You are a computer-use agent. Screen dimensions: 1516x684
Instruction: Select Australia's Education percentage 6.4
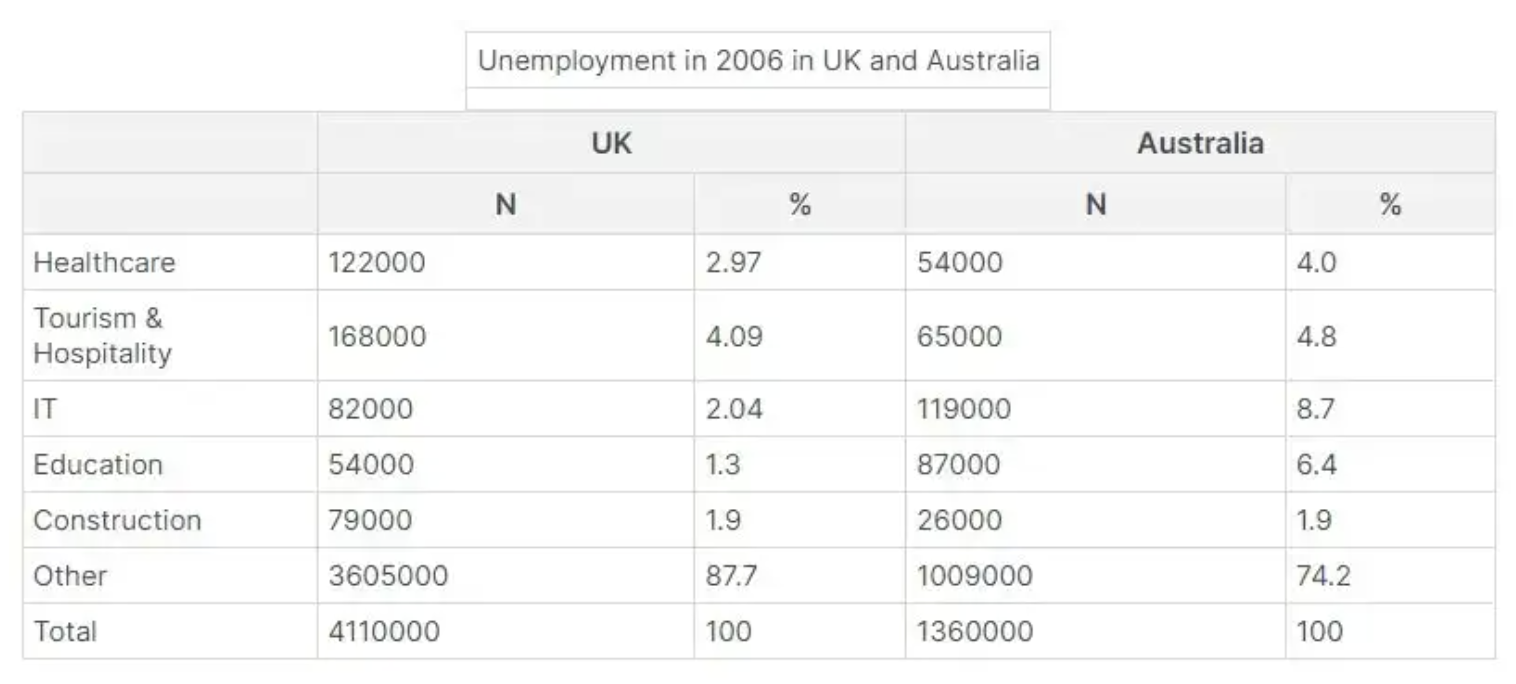[x=1316, y=465]
